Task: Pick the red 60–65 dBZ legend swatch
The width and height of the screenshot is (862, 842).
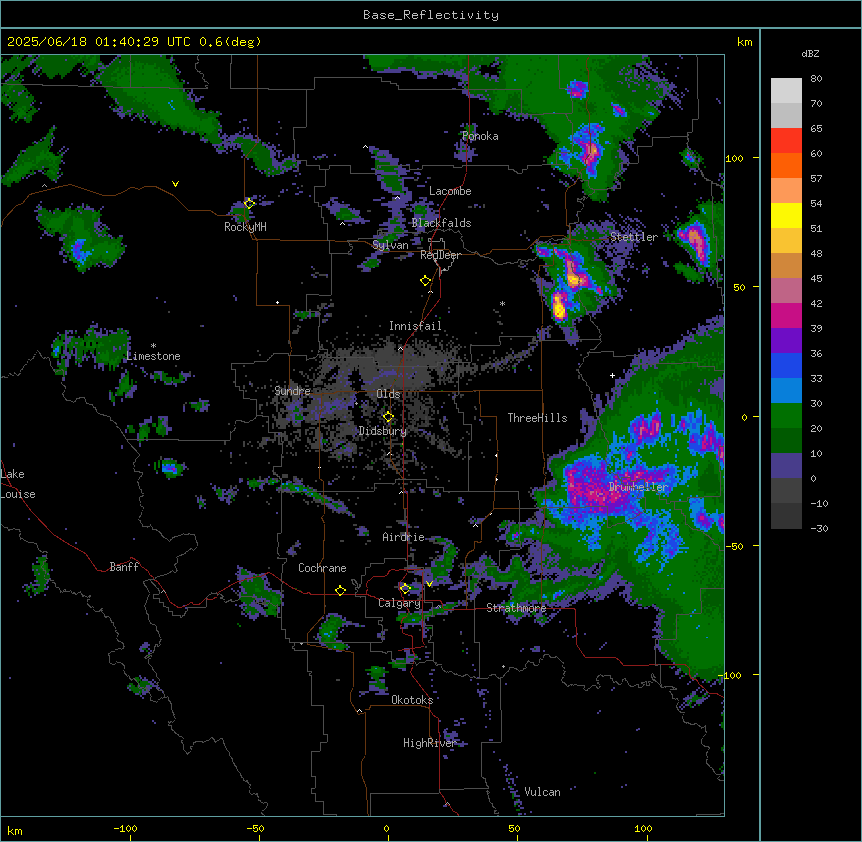Action: coord(786,141)
